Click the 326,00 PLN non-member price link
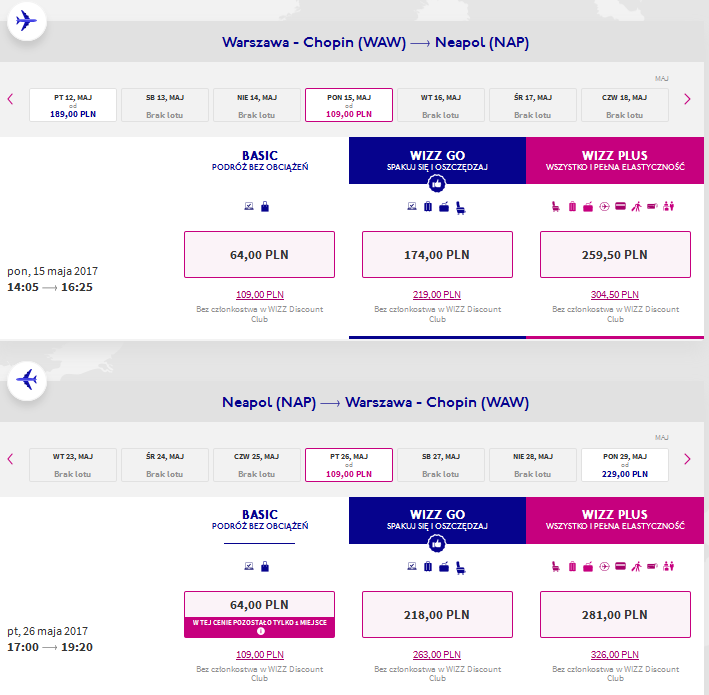 click(x=615, y=654)
